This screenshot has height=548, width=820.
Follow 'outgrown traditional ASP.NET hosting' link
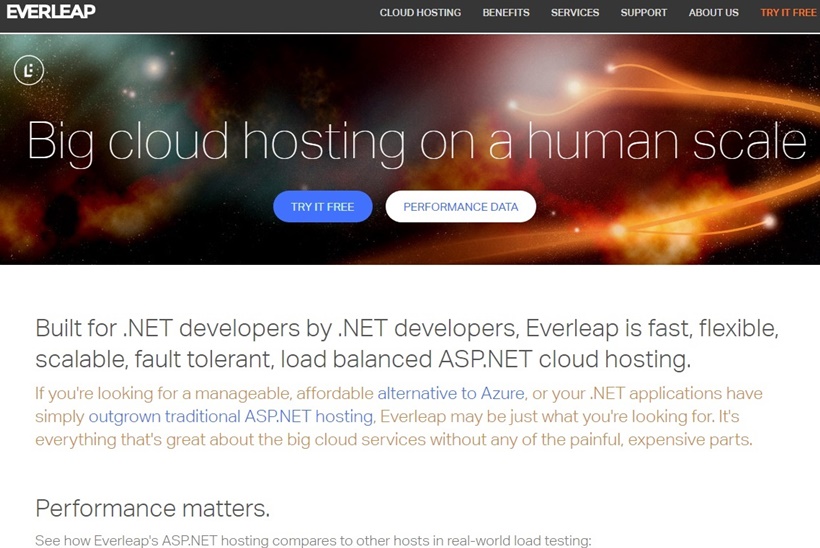[231, 416]
